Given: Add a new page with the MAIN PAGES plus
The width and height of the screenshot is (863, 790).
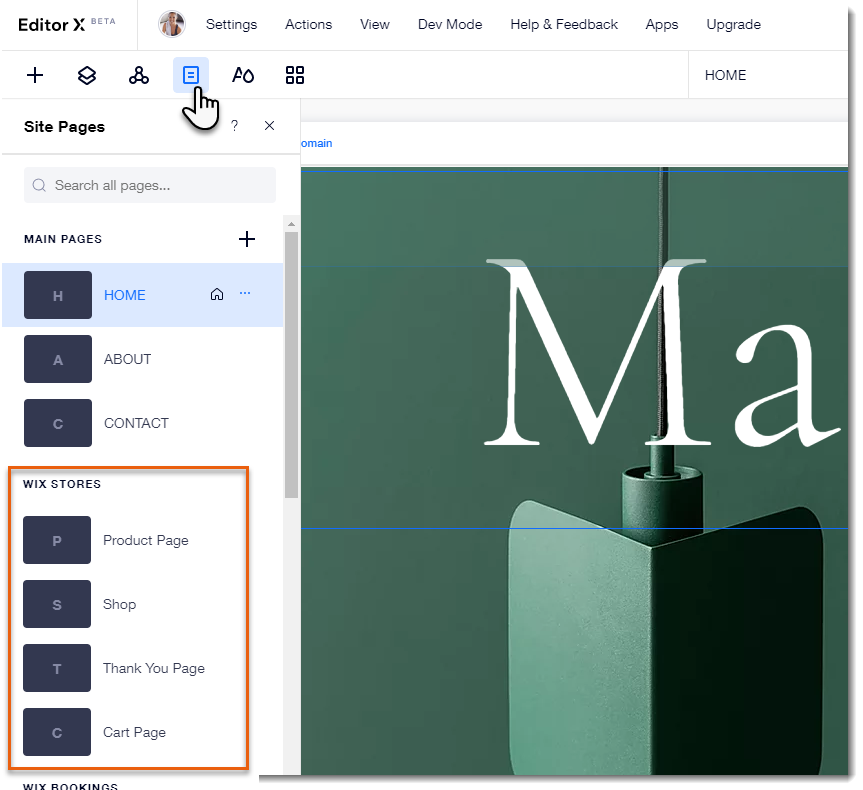Looking at the screenshot, I should pyautogui.click(x=247, y=239).
